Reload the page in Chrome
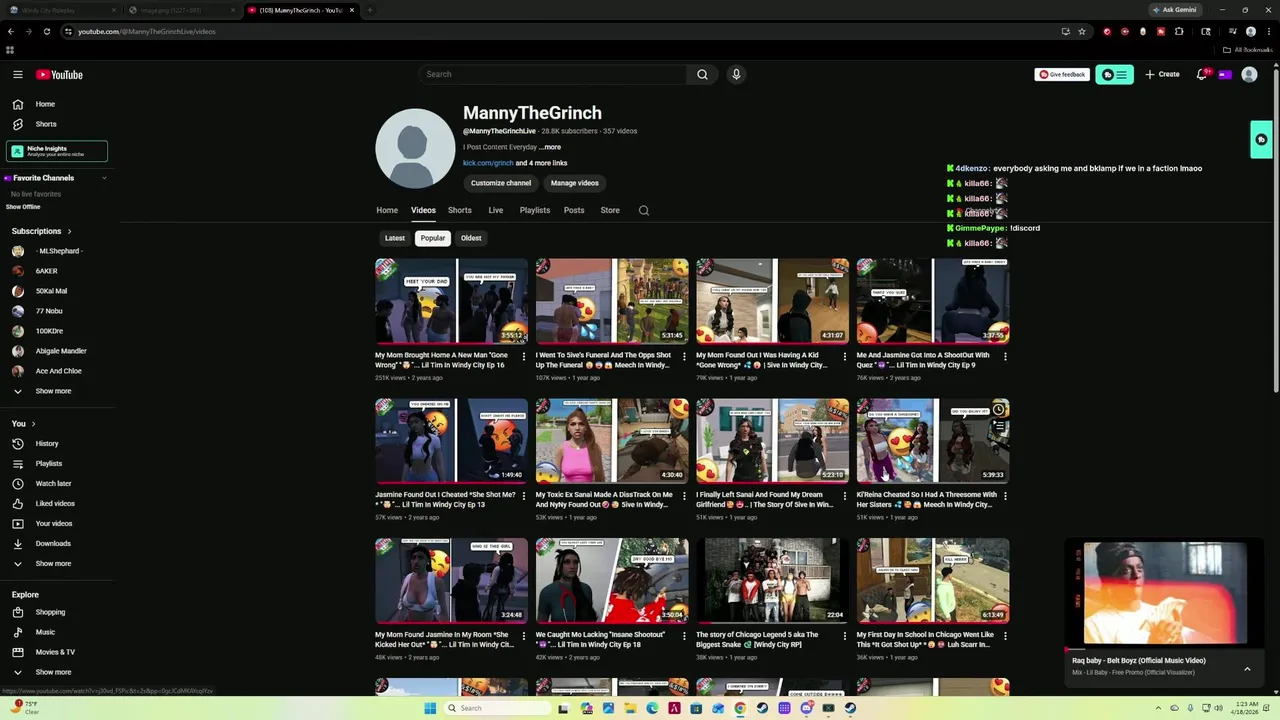 coord(46,31)
